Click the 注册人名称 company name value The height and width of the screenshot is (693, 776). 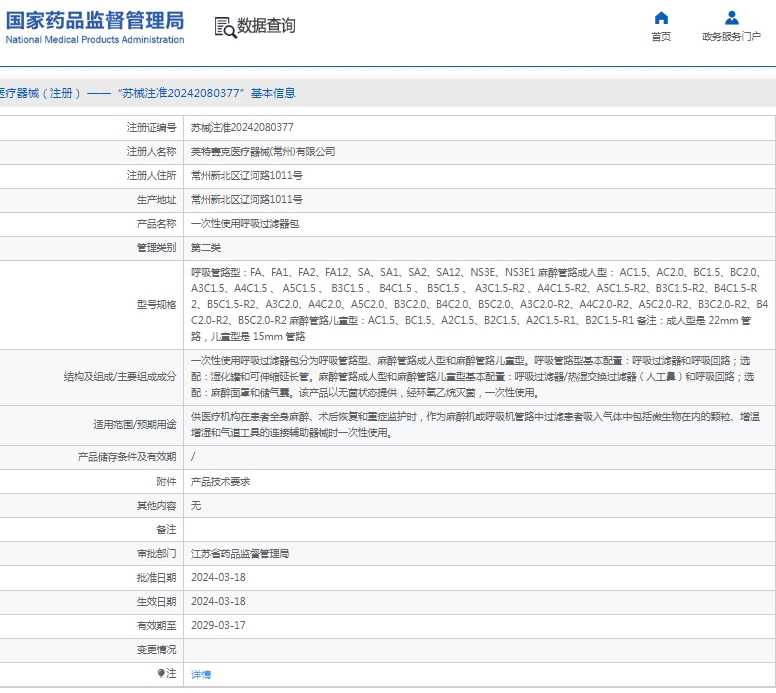(263, 151)
